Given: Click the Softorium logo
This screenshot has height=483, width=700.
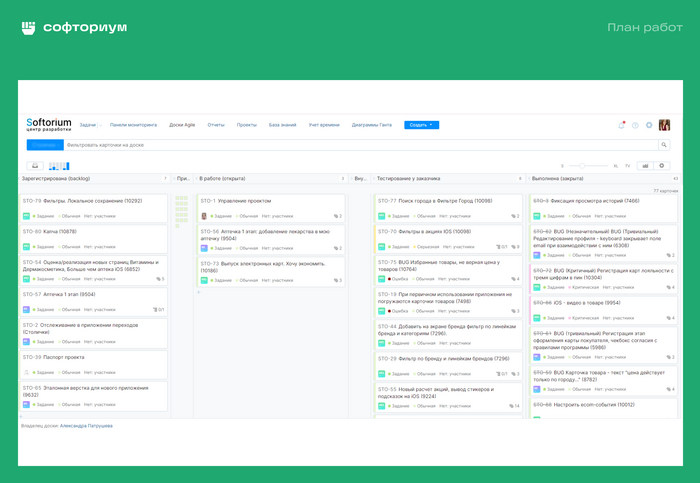Looking at the screenshot, I should [48, 124].
